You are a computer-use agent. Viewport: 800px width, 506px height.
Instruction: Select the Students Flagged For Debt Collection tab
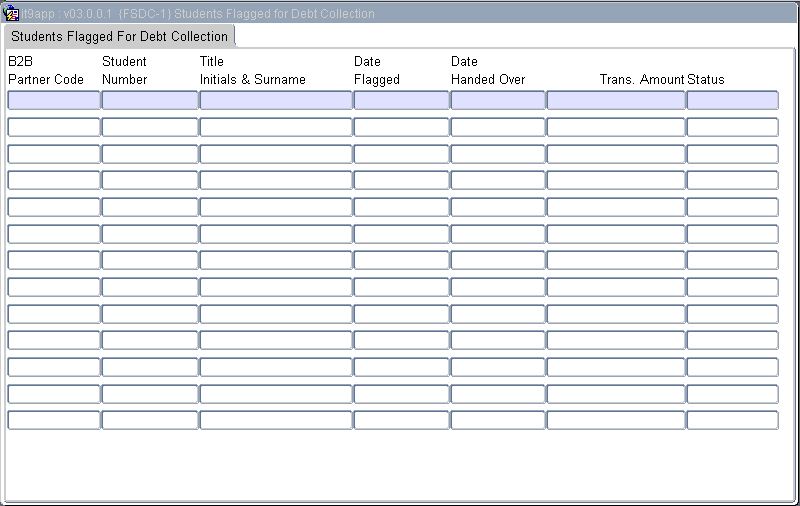pyautogui.click(x=119, y=36)
